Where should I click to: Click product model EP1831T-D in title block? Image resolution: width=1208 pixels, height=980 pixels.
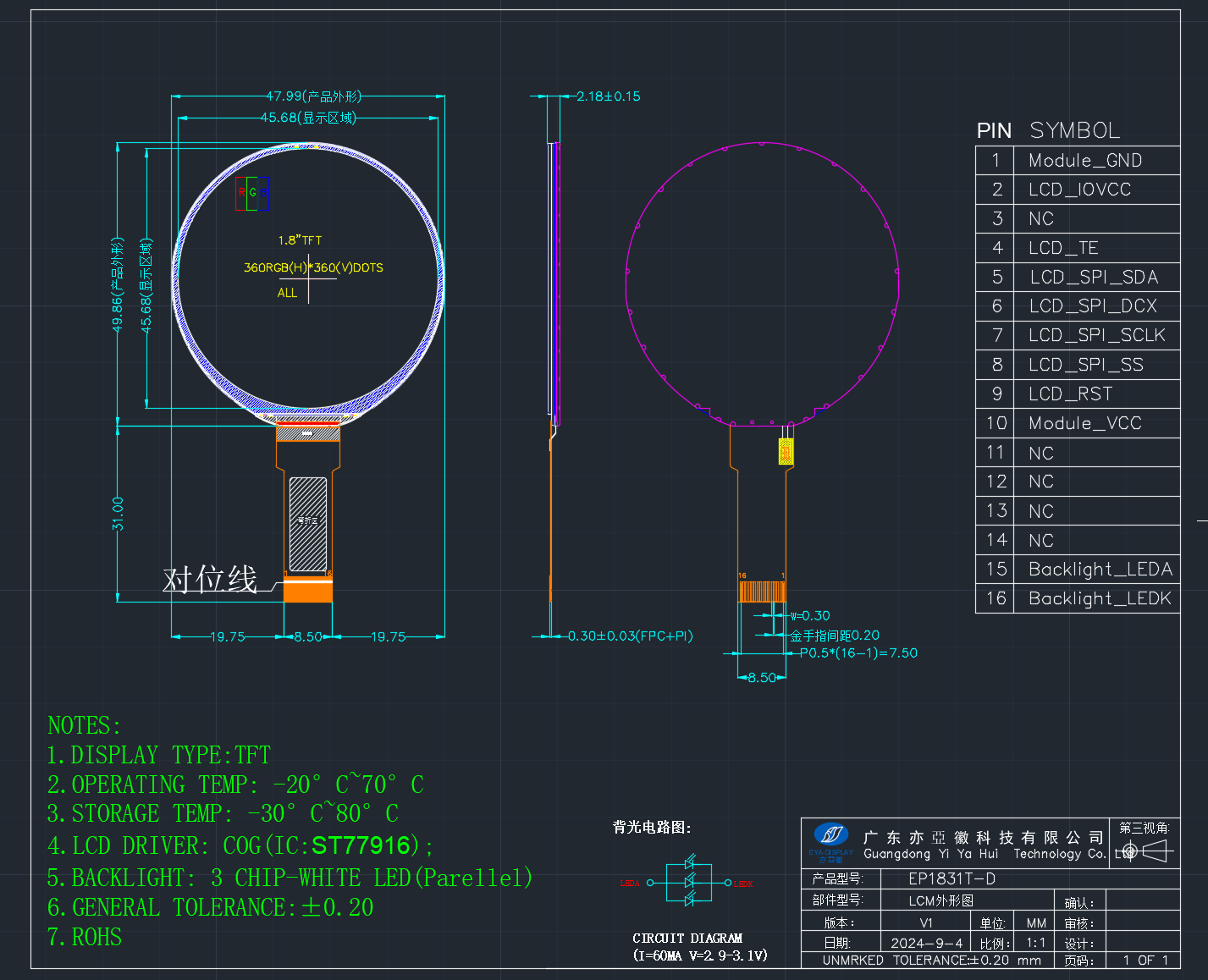(952, 878)
